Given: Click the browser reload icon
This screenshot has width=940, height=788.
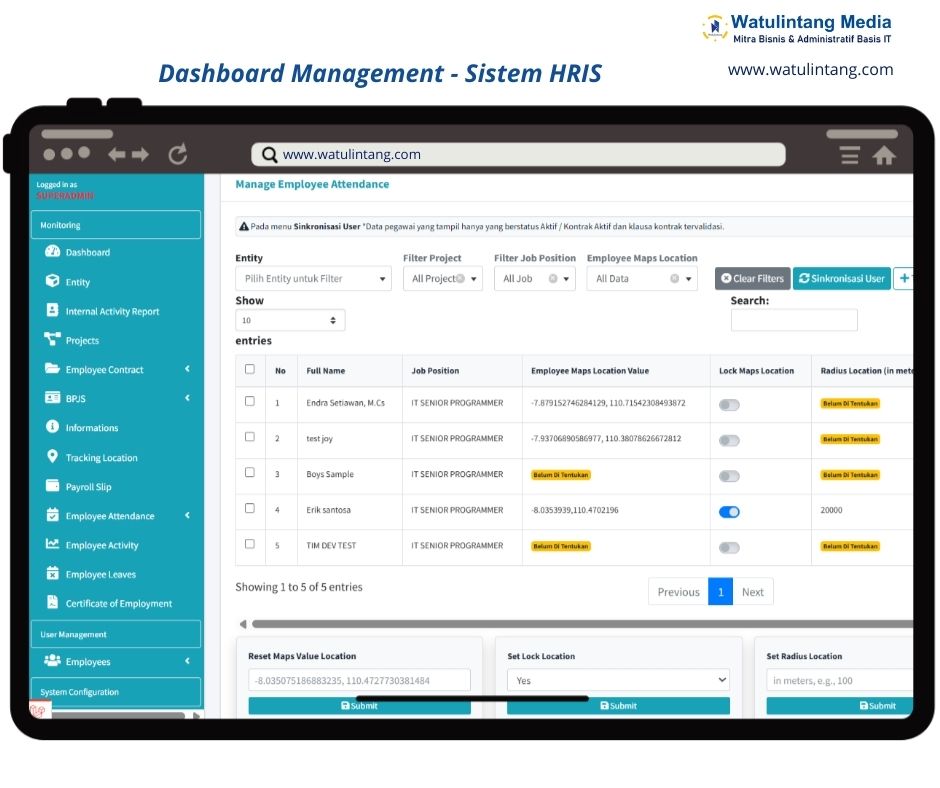Looking at the screenshot, I should 178,154.
